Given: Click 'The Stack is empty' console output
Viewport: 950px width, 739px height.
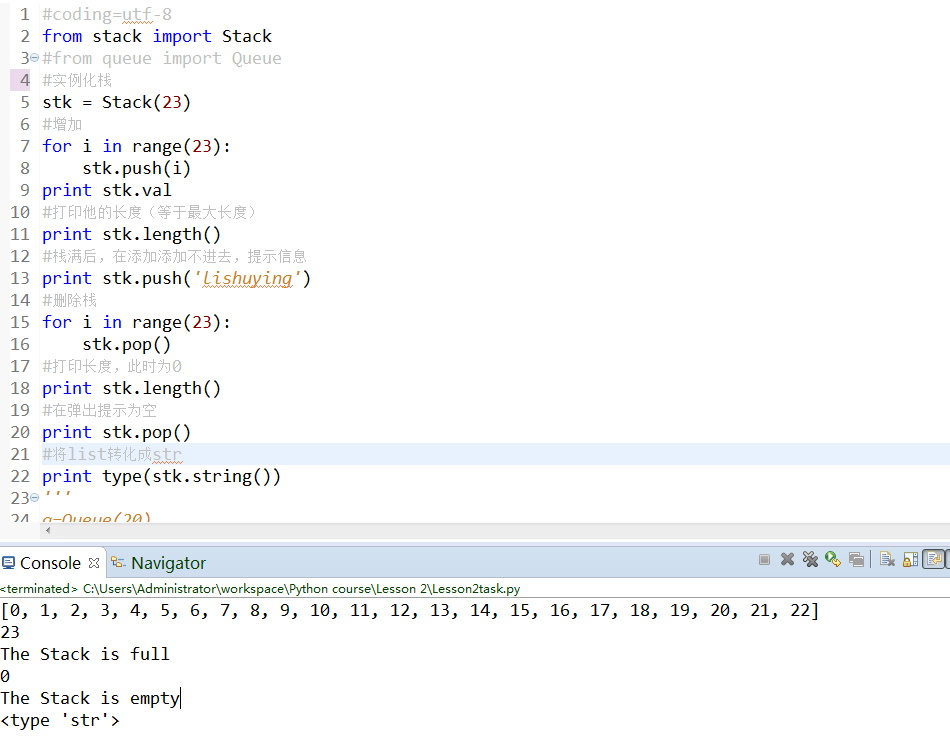Looking at the screenshot, I should [x=90, y=698].
